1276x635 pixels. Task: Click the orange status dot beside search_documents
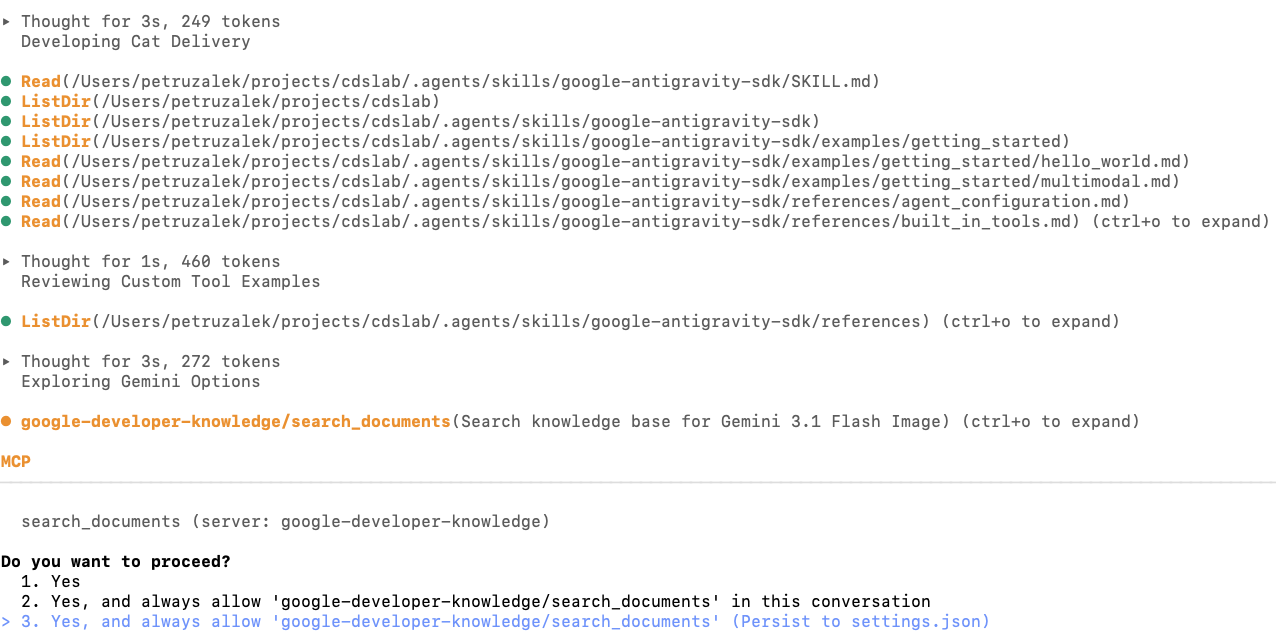click(6, 421)
